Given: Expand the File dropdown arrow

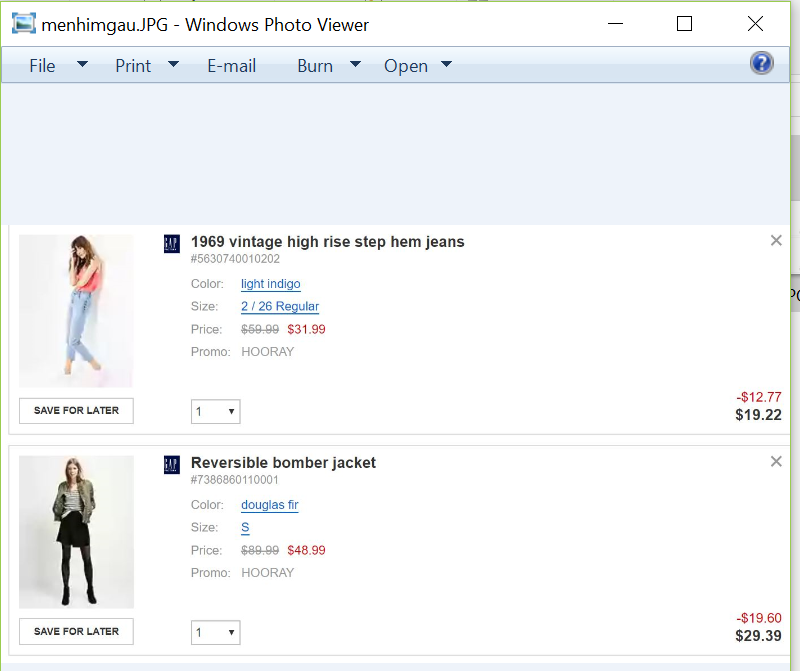Looking at the screenshot, I should click(82, 64).
